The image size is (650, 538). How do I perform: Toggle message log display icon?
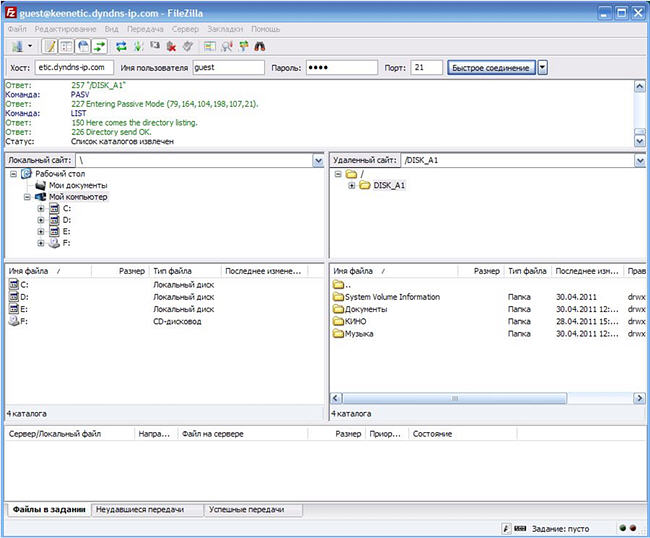coord(51,46)
